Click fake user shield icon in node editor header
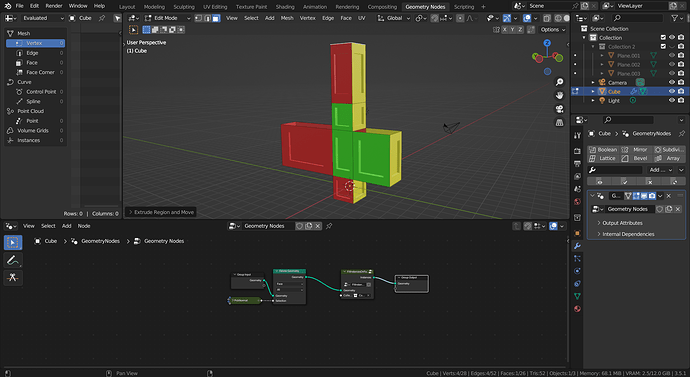The width and height of the screenshot is (690, 377). pos(299,226)
